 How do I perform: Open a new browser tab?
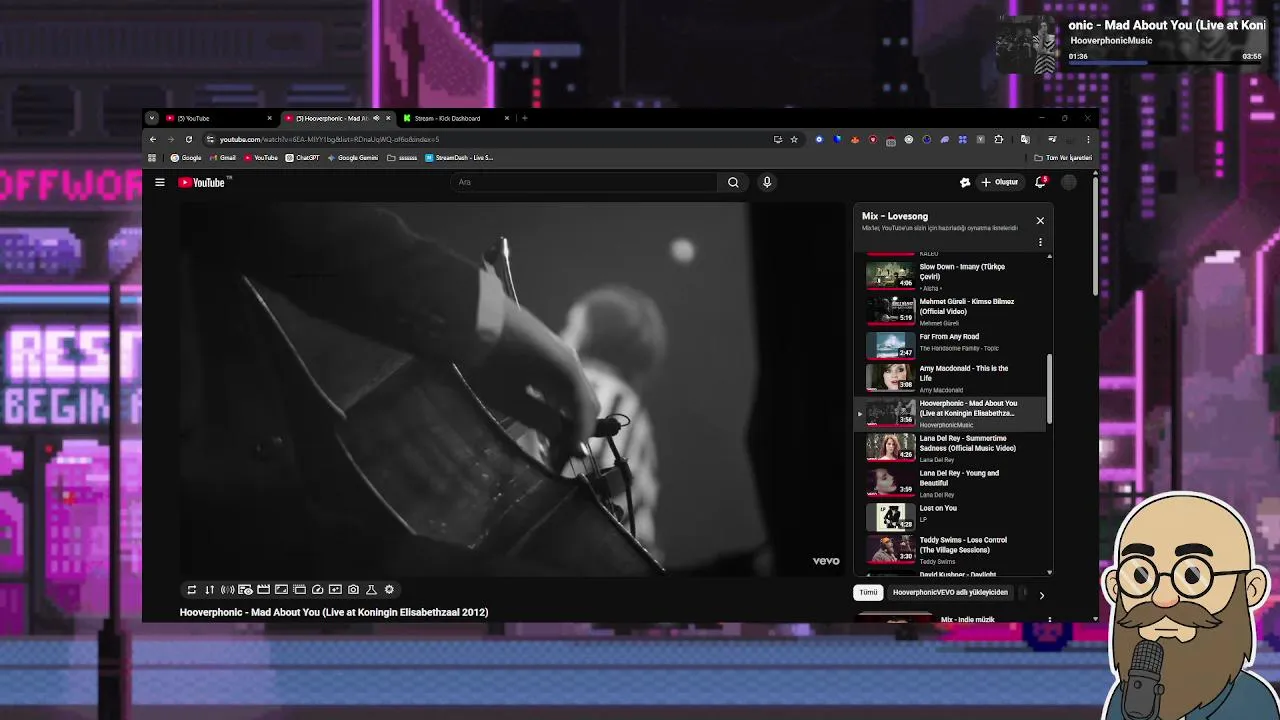click(524, 118)
